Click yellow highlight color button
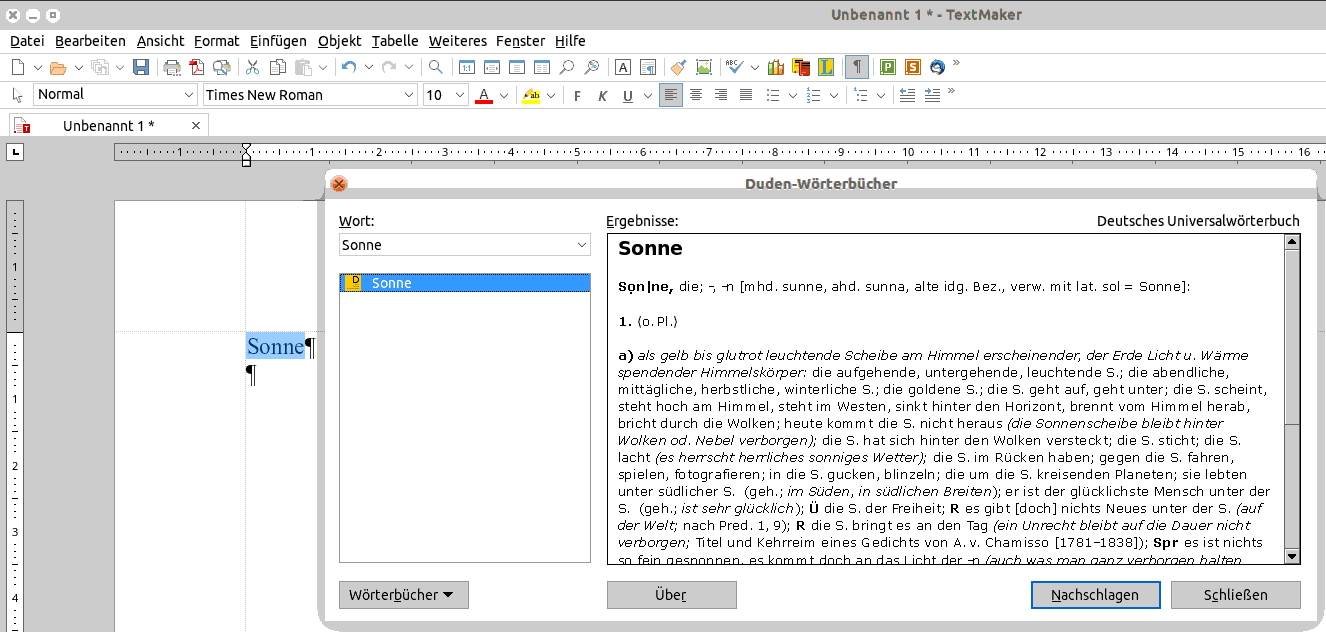Image resolution: width=1326 pixels, height=632 pixels. pyautogui.click(x=532, y=96)
